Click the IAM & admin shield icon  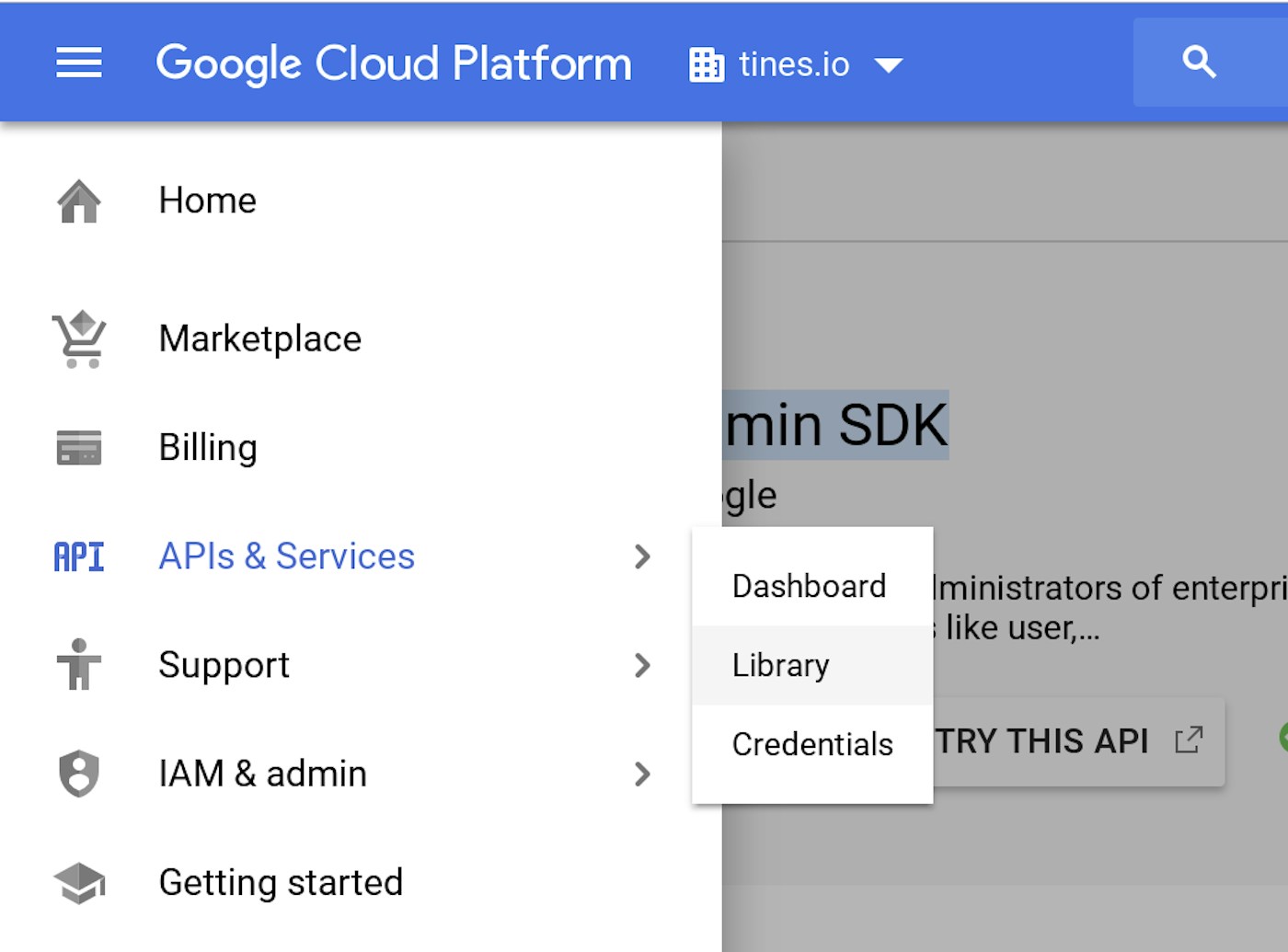point(79,774)
